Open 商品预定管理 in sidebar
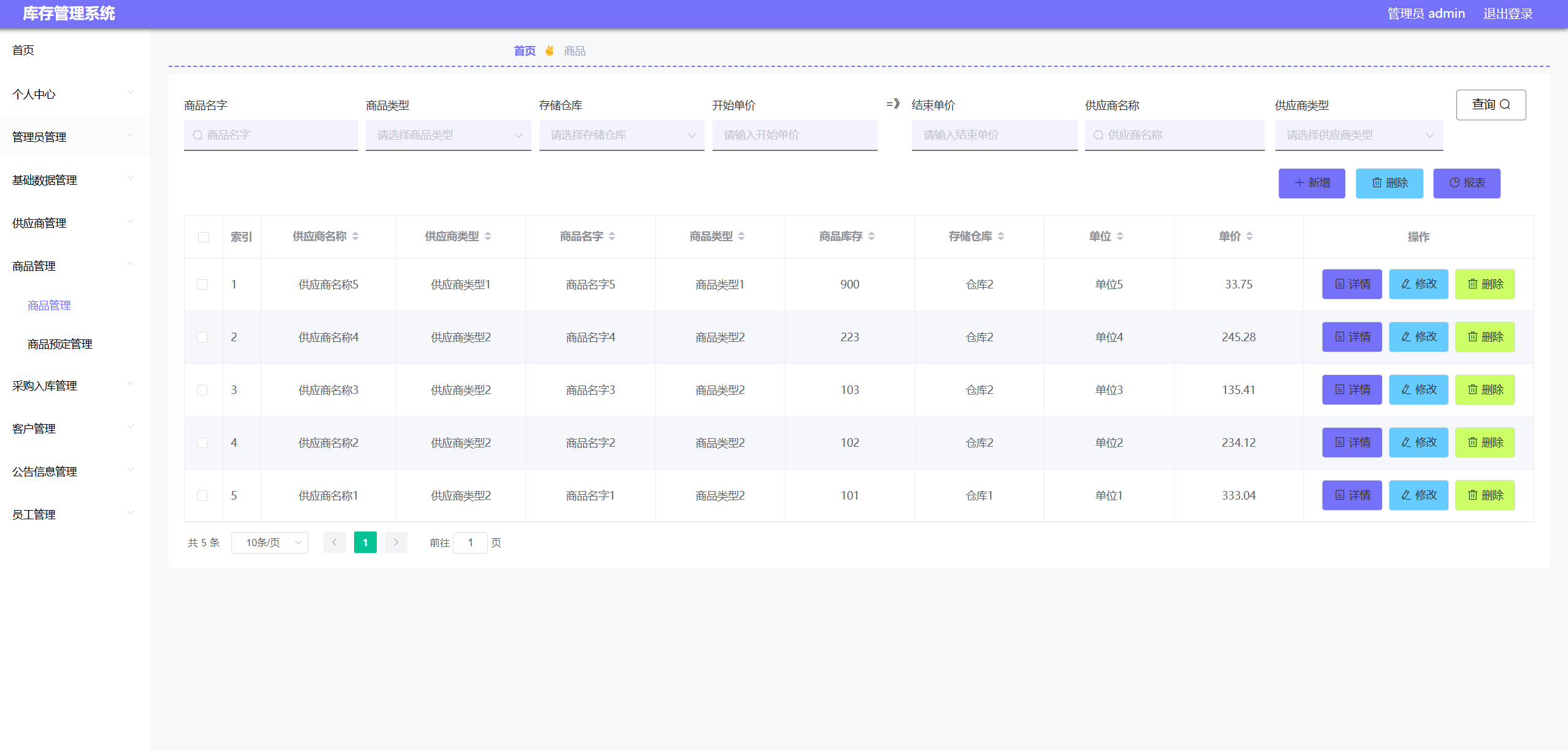The width and height of the screenshot is (1568, 750). [x=60, y=344]
